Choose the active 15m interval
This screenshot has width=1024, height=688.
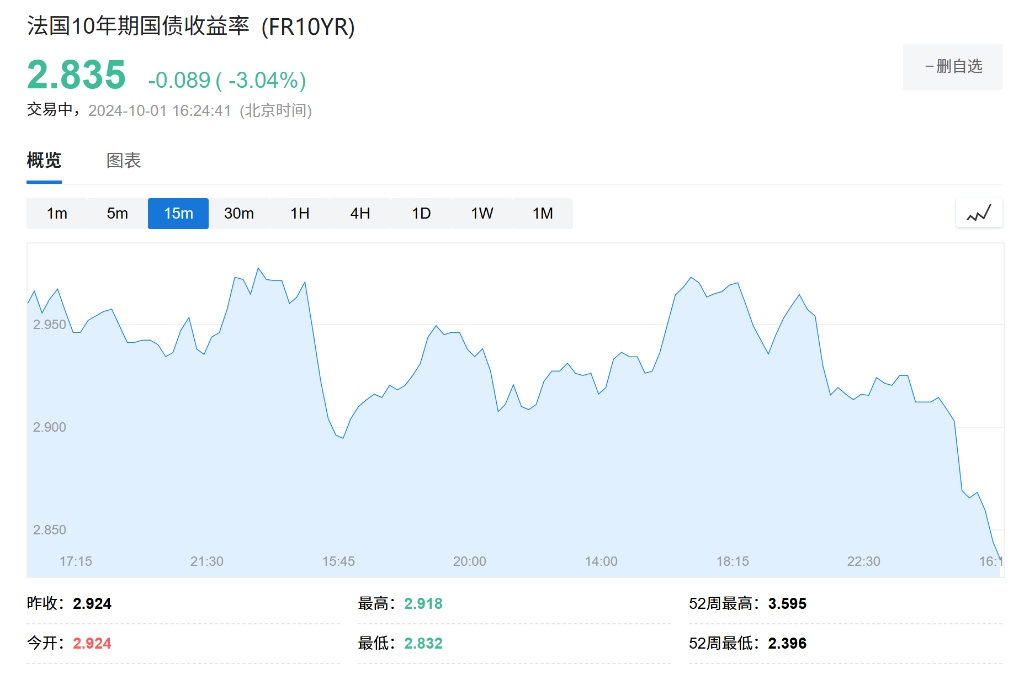(178, 213)
